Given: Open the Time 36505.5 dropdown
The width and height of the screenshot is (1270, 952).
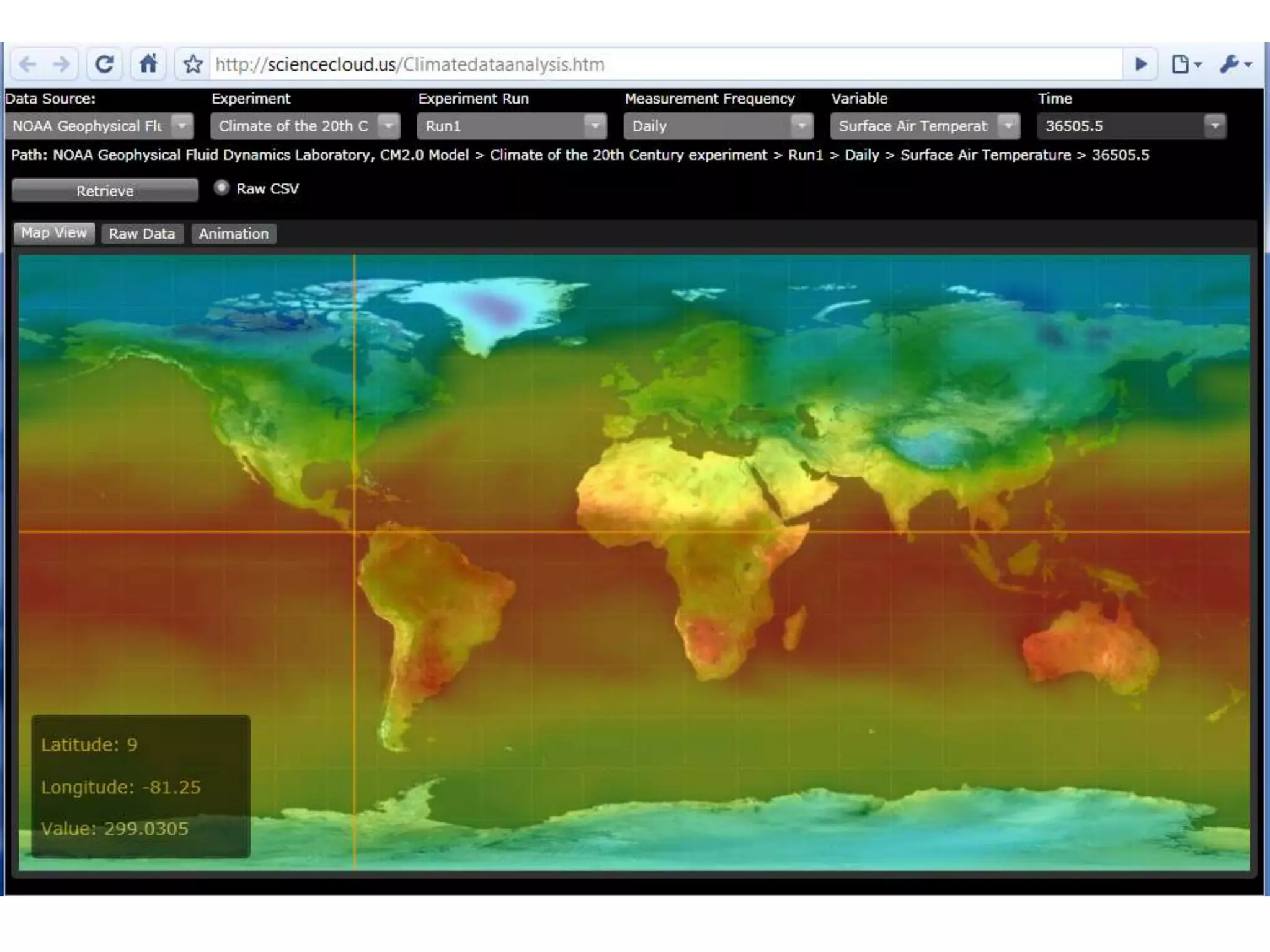Looking at the screenshot, I should [1215, 126].
